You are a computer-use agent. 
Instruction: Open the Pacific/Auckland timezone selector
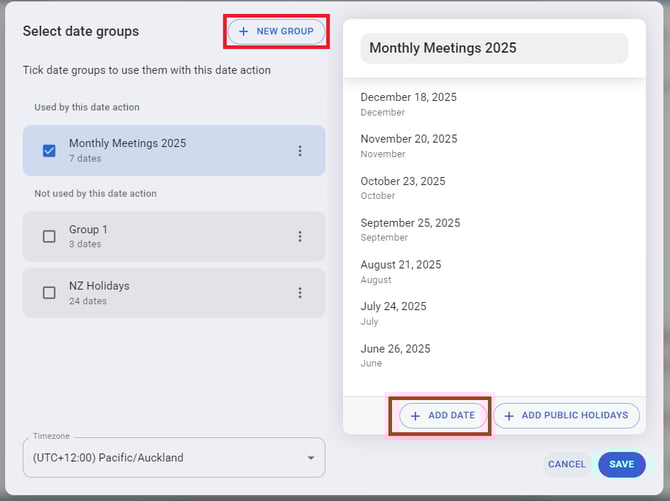coord(160,458)
